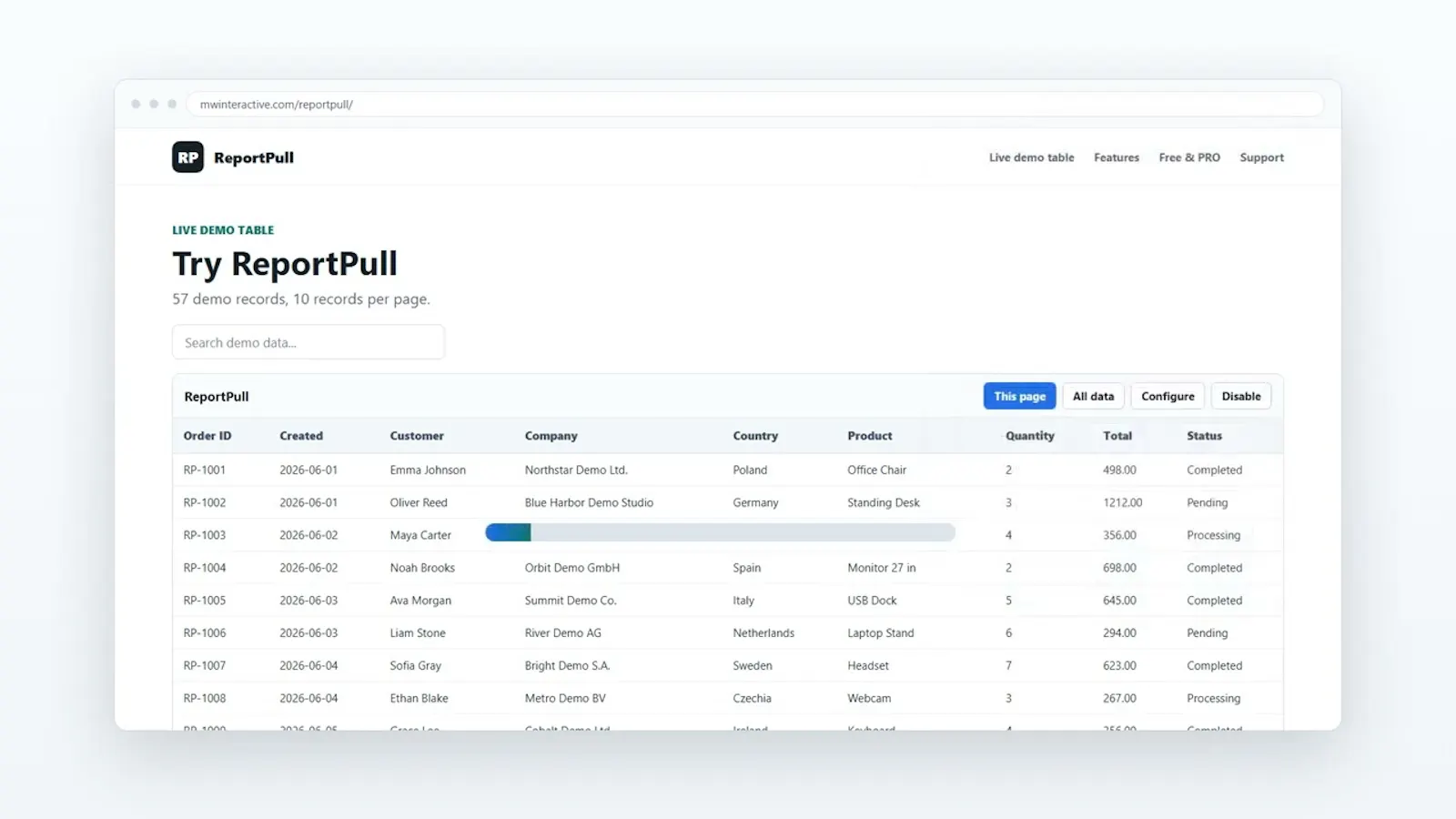Viewport: 1456px width, 819px height.
Task: Click customer Maya Carter
Action: pos(420,535)
